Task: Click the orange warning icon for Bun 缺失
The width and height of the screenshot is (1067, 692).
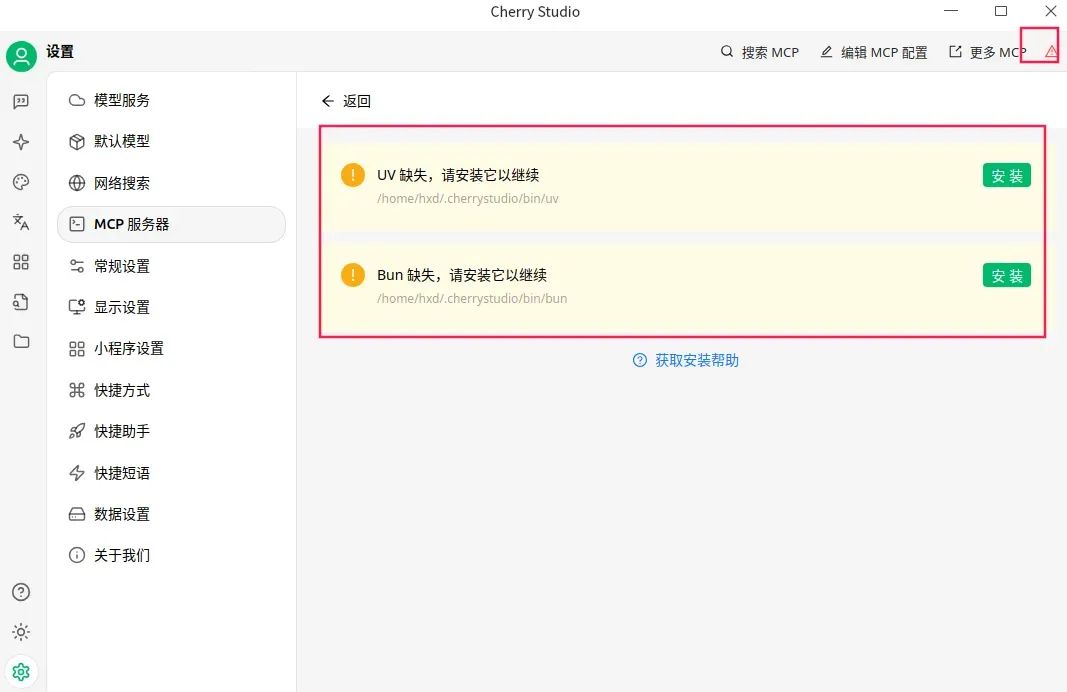Action: point(352,275)
